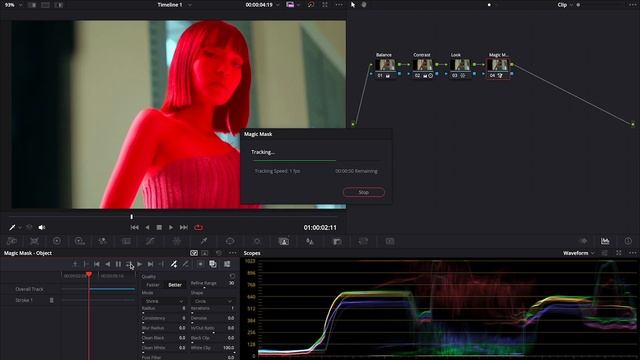This screenshot has width=640, height=360.
Task: Track mask forward
Action: pos(140,264)
